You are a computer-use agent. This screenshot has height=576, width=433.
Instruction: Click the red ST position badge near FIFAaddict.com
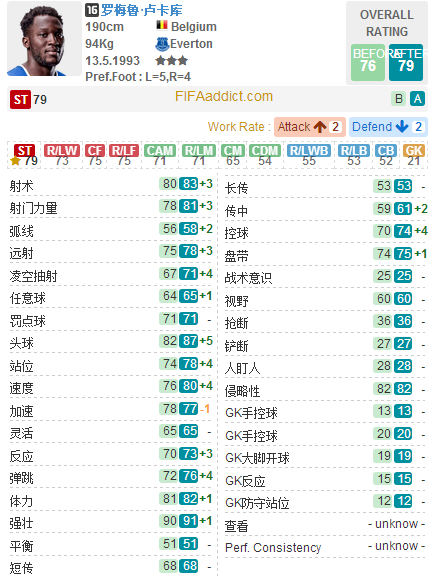(20, 100)
